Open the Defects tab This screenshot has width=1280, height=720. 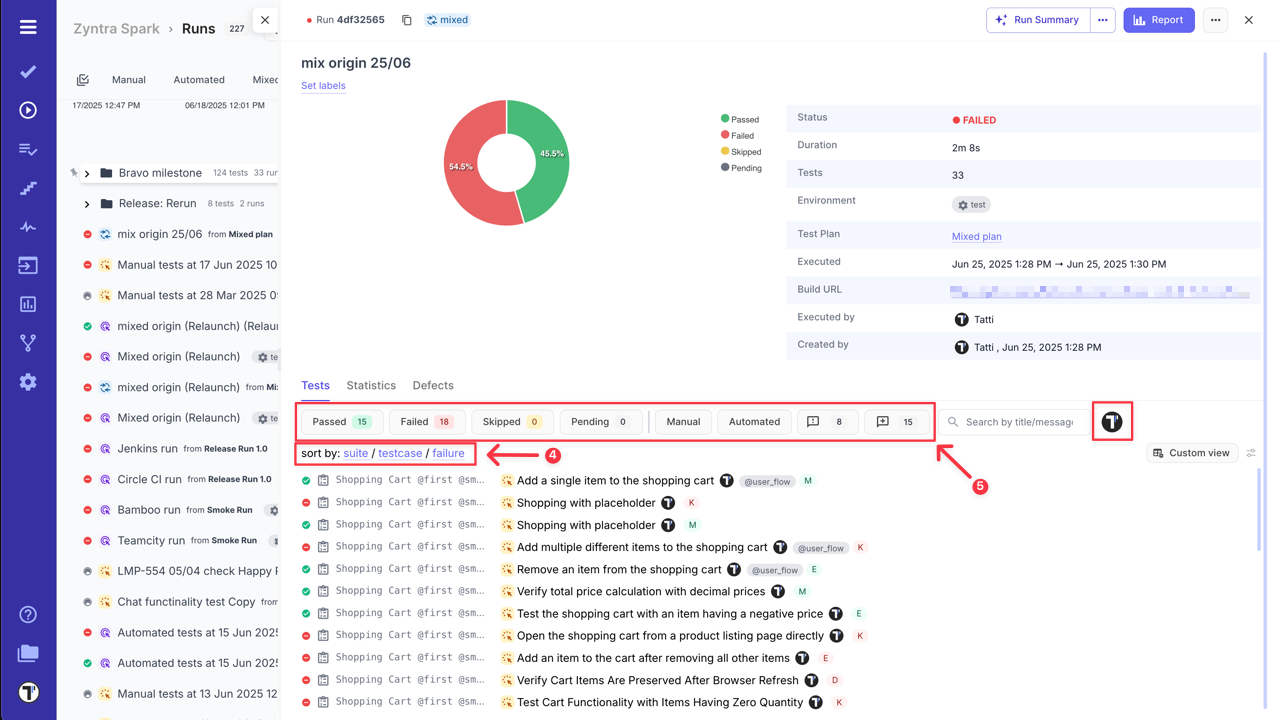tap(432, 385)
